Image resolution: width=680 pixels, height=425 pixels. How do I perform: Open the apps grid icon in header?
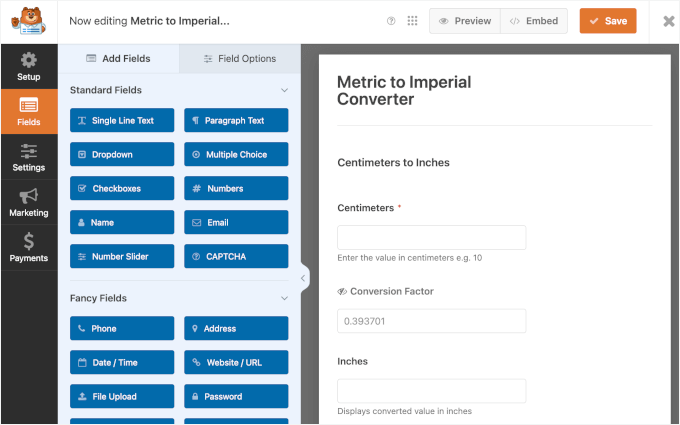click(x=412, y=21)
